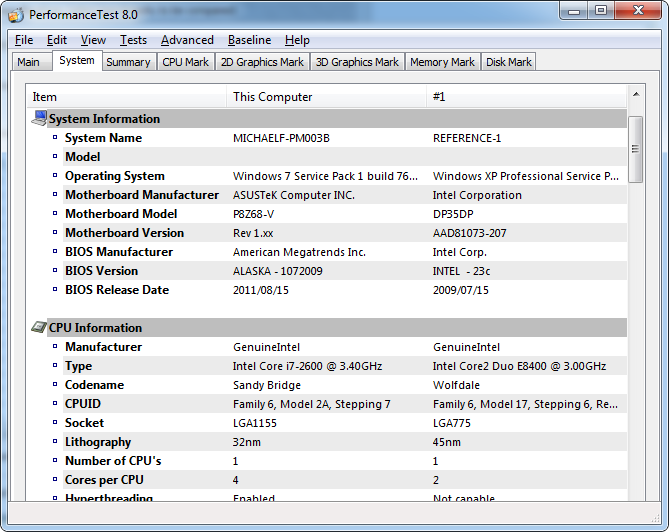Click the Intel Core2 Duo E8400 value
This screenshot has width=669, height=532.
pos(519,366)
